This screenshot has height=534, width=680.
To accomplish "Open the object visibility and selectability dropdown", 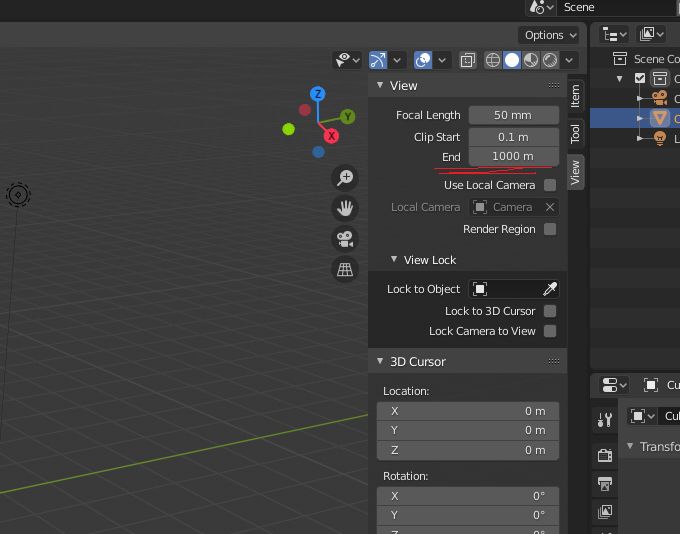I will point(347,60).
